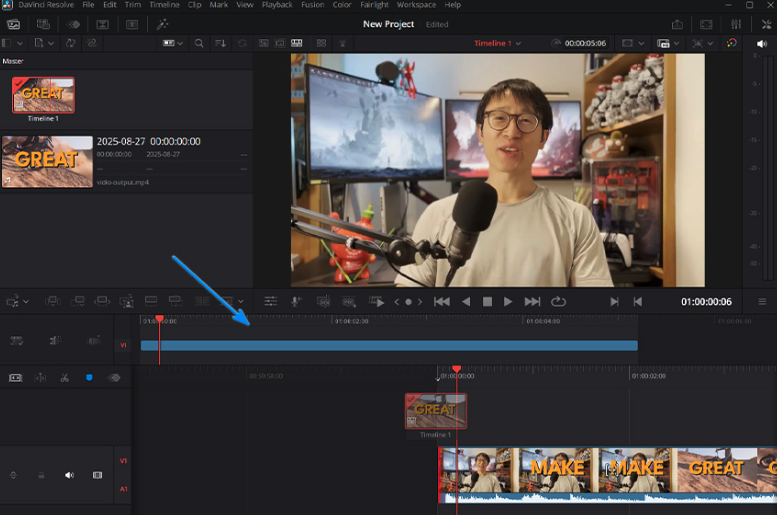
Task: Select the Timeline 1 thumbnail in Master bin
Action: [43, 95]
